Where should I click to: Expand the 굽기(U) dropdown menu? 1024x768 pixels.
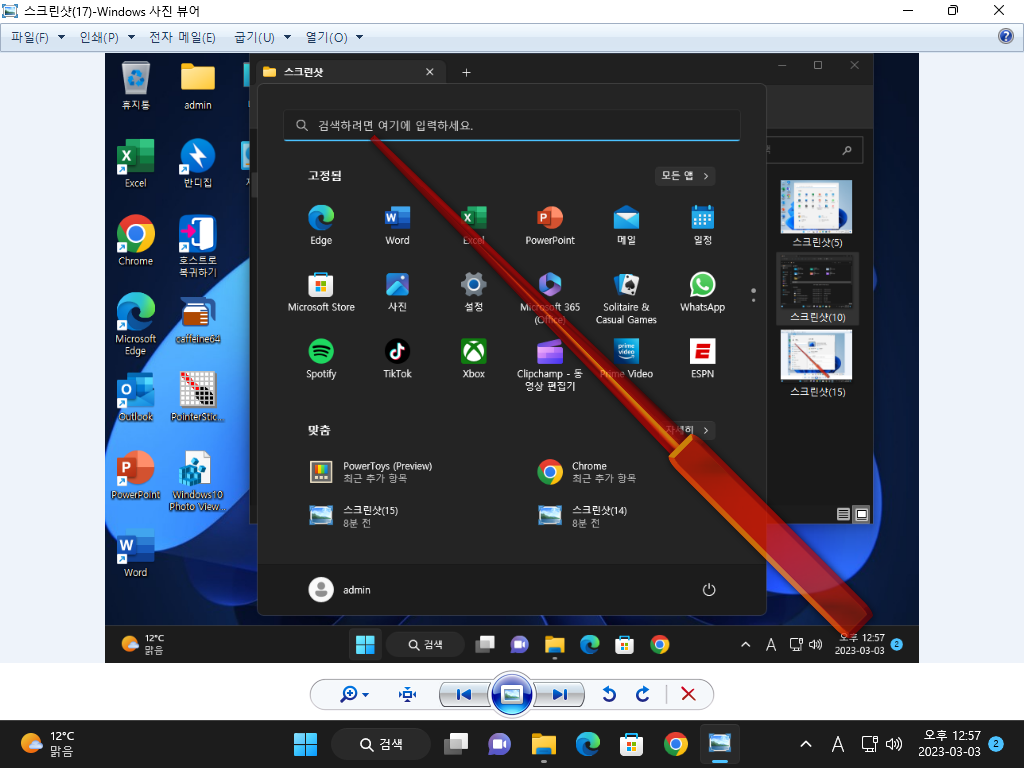click(x=263, y=37)
